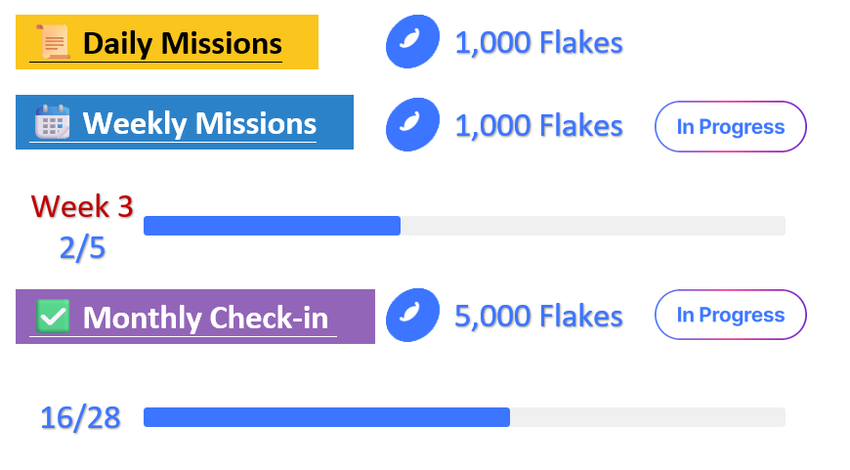The height and width of the screenshot is (470, 850).
Task: Click the Flakes coin icon in Daily Missions row
Action: [x=413, y=43]
